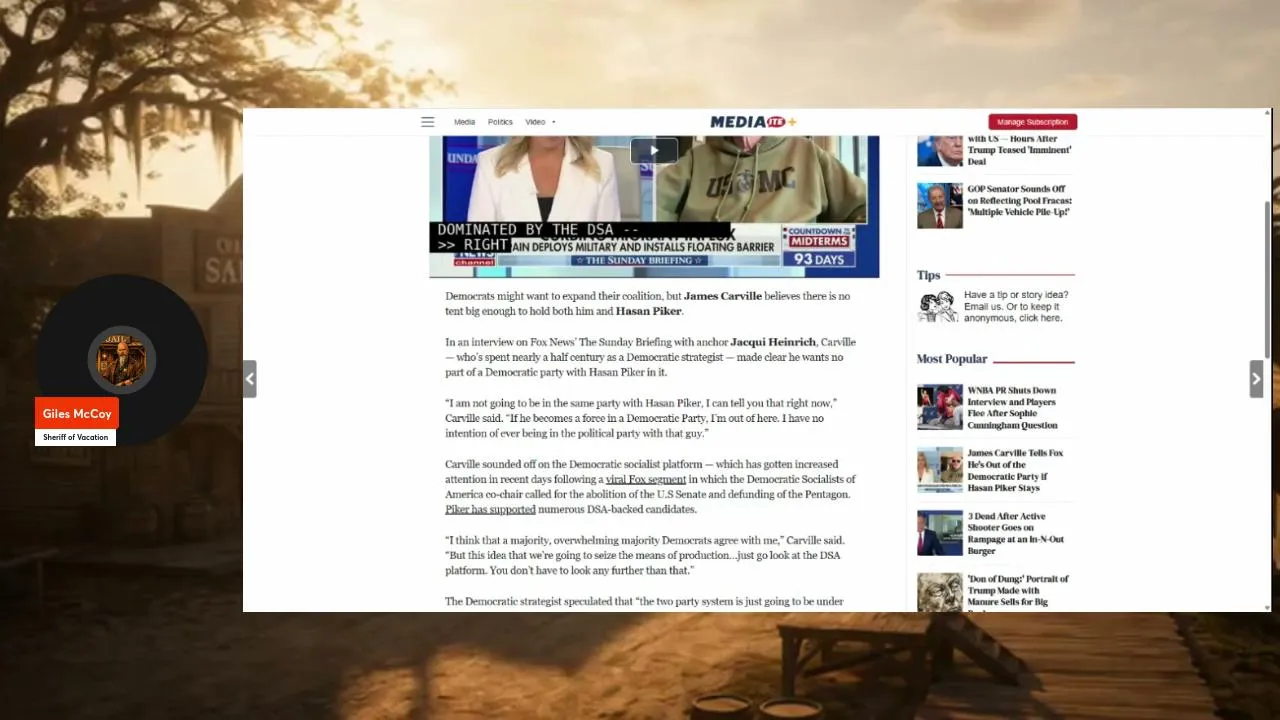Click the bold name 'James Carville' in the article
Image resolution: width=1280 pixels, height=720 pixels.
point(723,297)
